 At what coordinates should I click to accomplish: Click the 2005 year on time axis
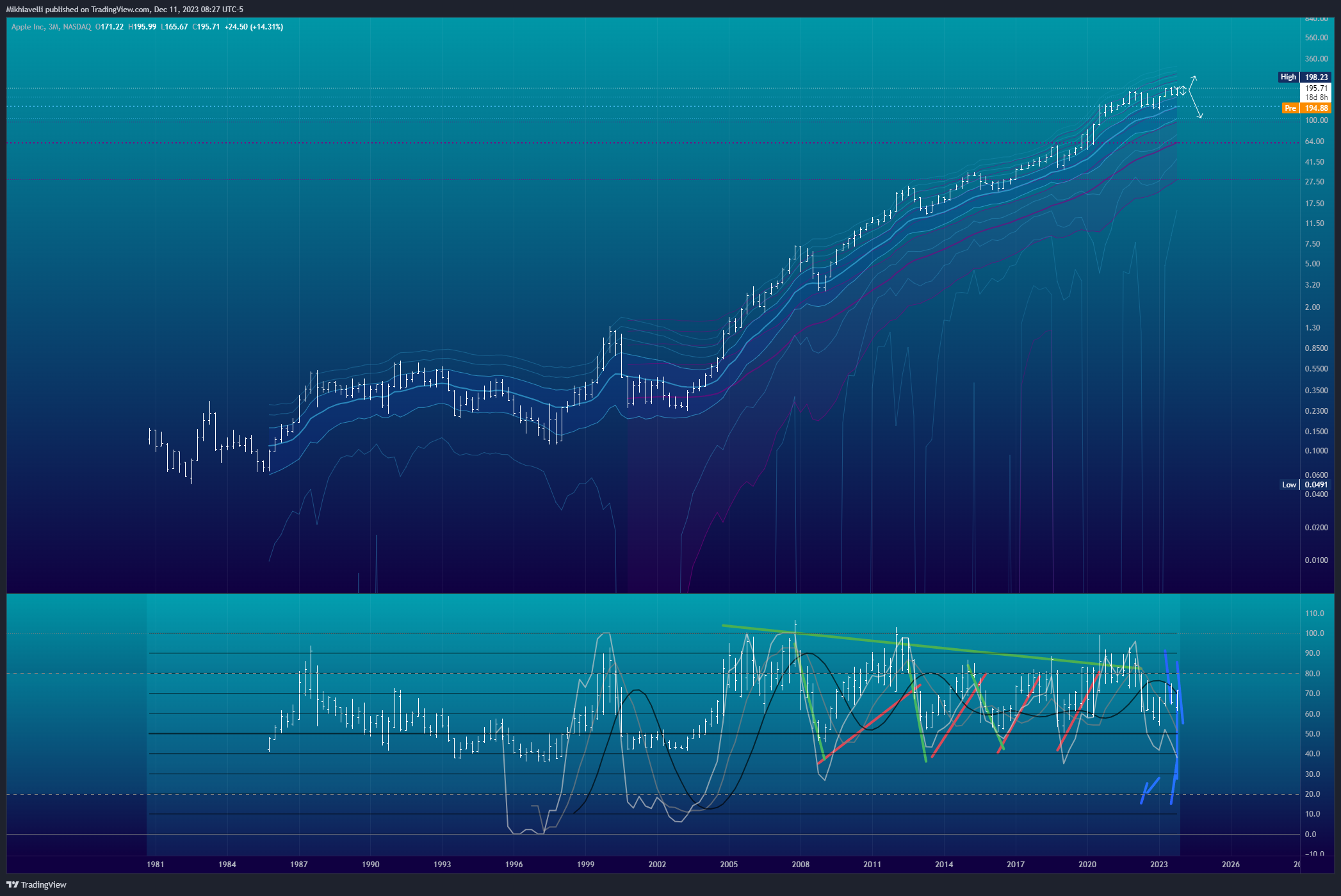(x=729, y=865)
